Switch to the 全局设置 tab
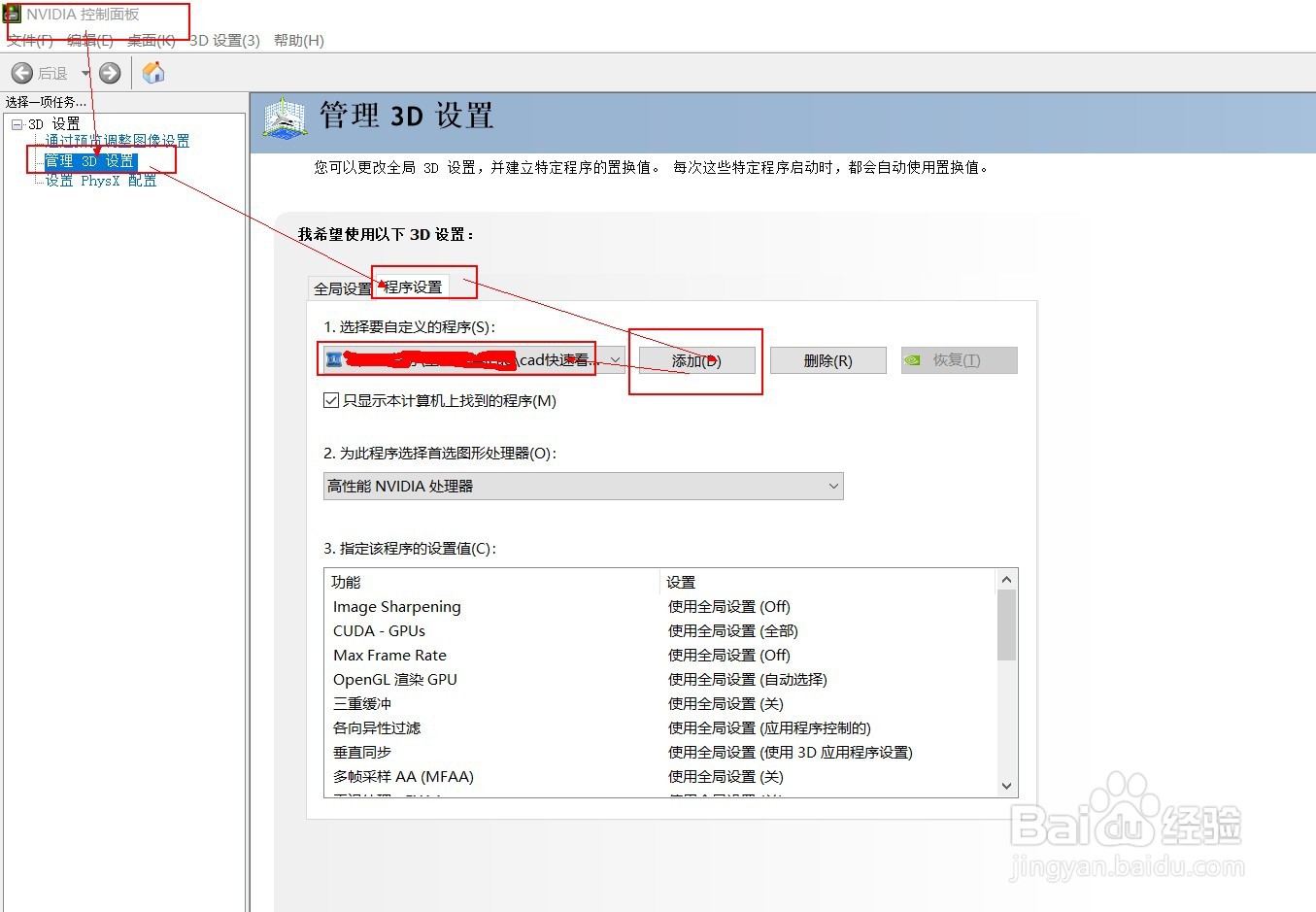 tap(342, 288)
